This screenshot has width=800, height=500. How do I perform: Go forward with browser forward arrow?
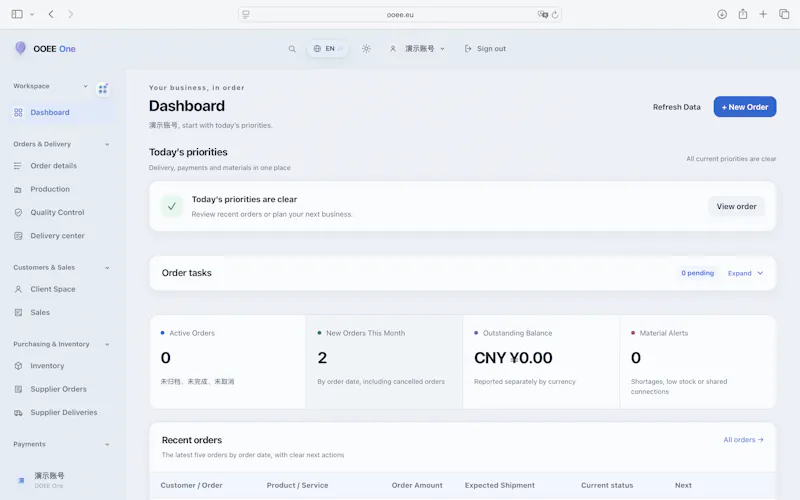(70, 14)
